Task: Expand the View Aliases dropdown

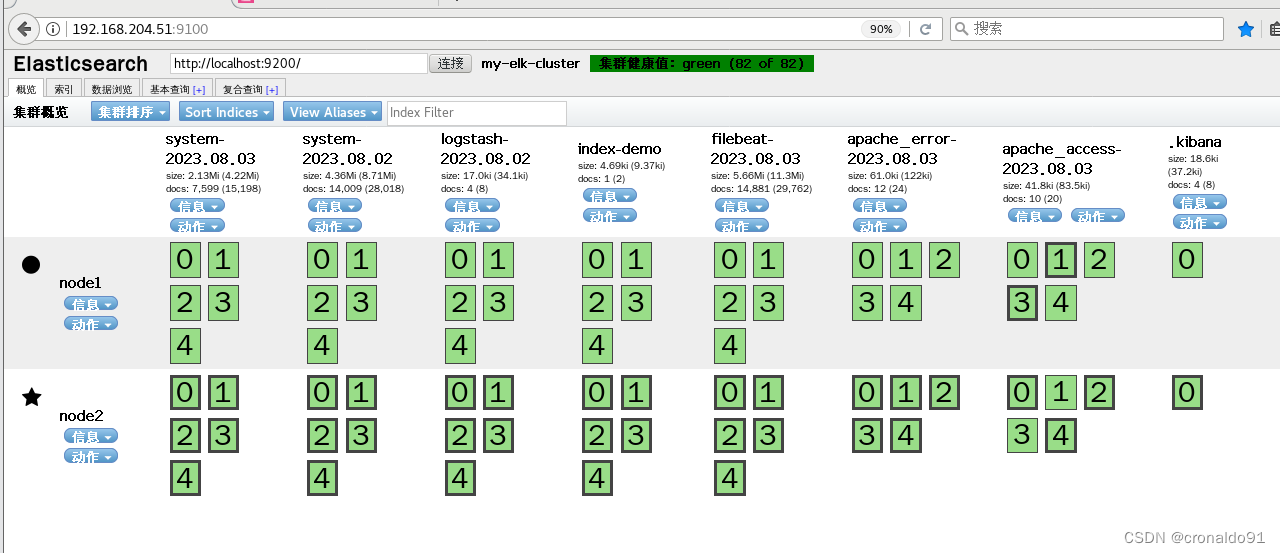Action: click(333, 112)
